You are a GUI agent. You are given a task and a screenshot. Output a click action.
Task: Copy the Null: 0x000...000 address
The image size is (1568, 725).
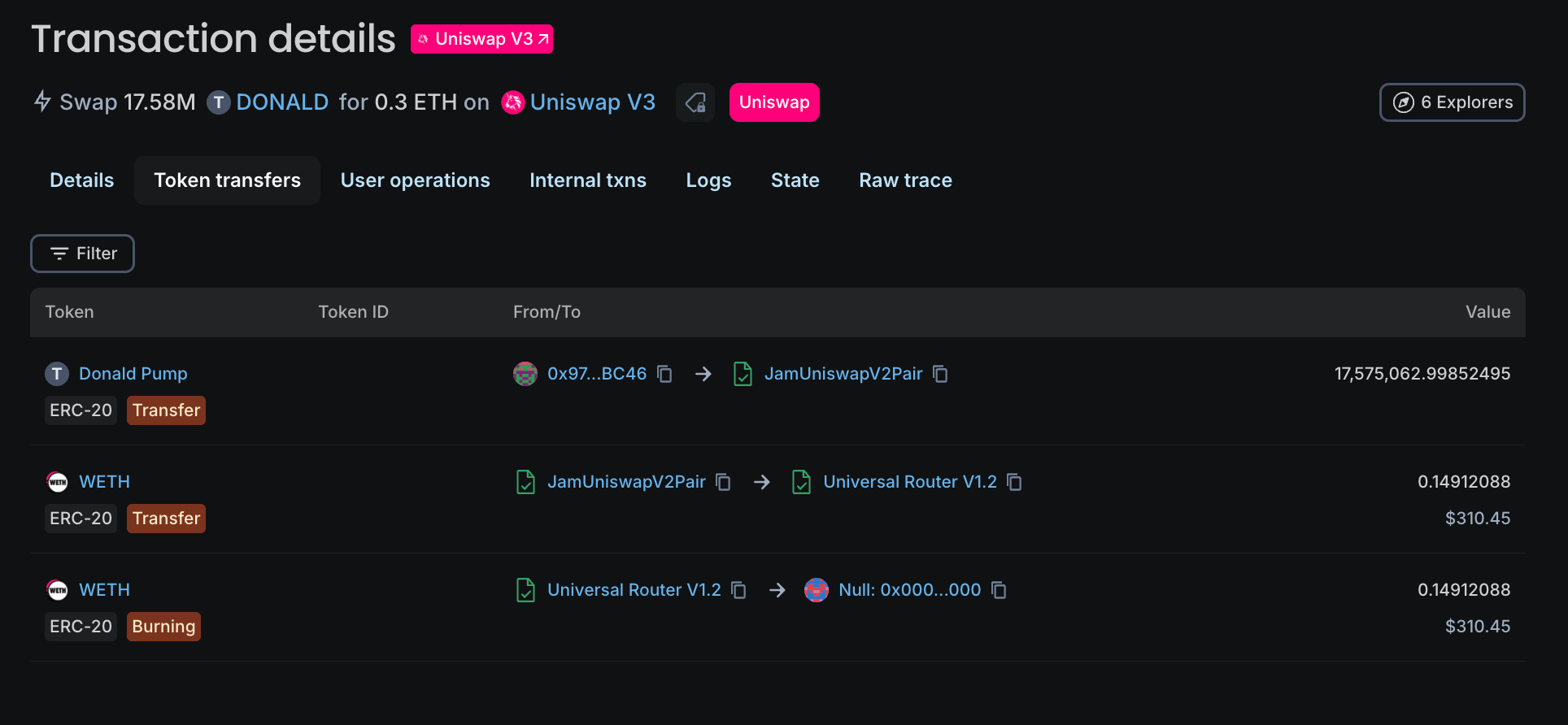coord(999,590)
